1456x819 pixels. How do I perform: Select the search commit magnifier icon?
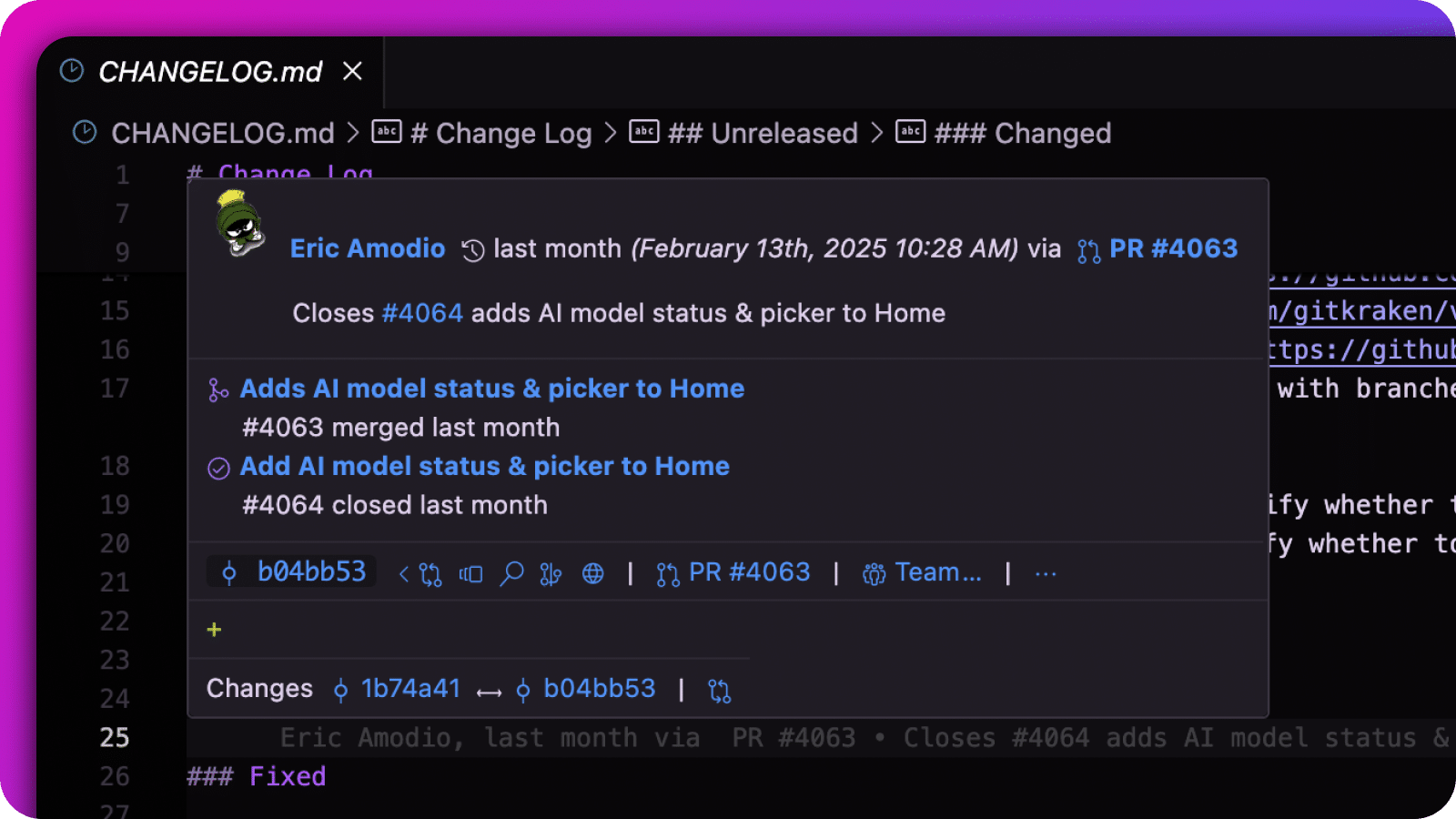511,573
